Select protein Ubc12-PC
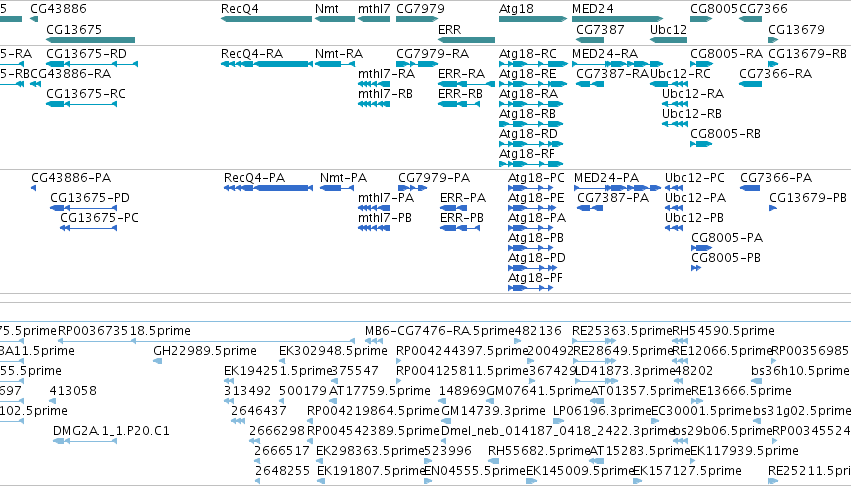The height and width of the screenshot is (486, 851). click(674, 188)
